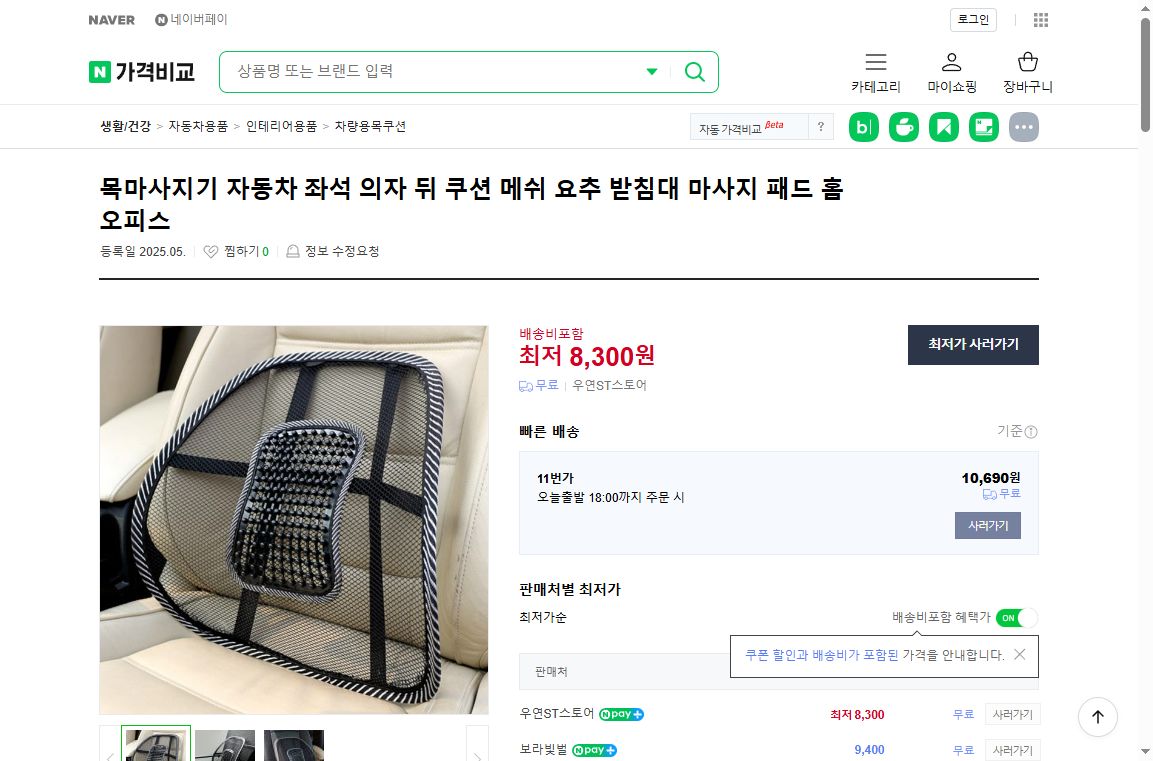Image resolution: width=1153 pixels, height=761 pixels.
Task: Toggle the 배송비포함 혜택가 ON switch
Action: pos(1018,618)
